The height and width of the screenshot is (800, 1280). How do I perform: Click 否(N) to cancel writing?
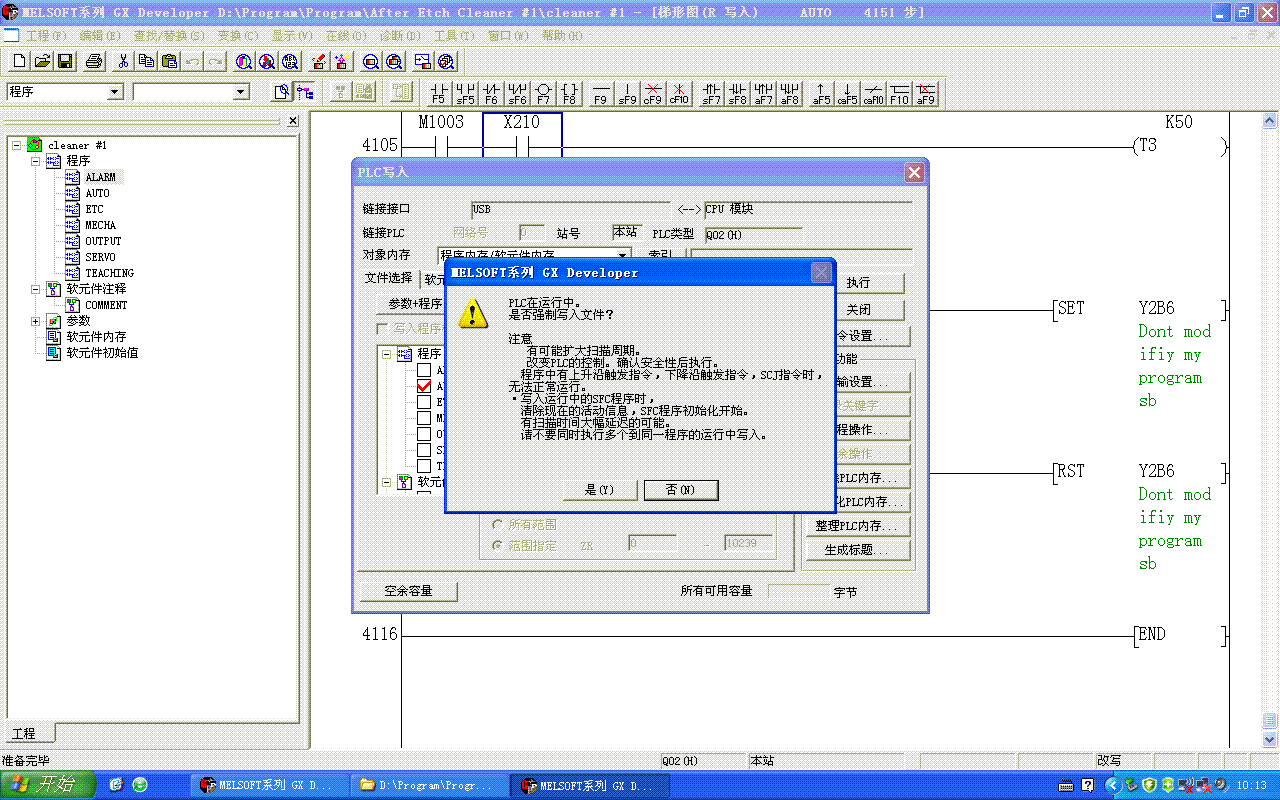(x=680, y=489)
